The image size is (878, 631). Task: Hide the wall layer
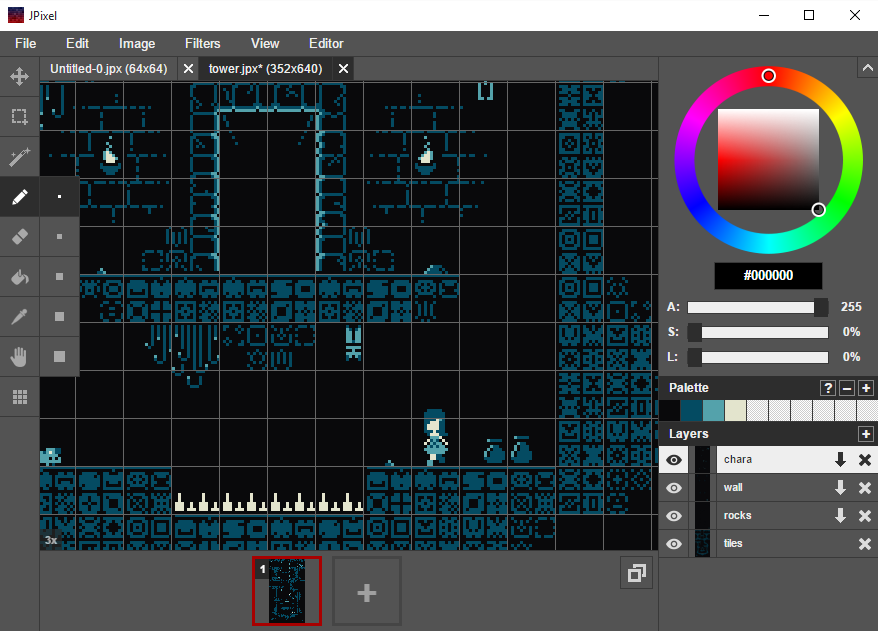[674, 488]
